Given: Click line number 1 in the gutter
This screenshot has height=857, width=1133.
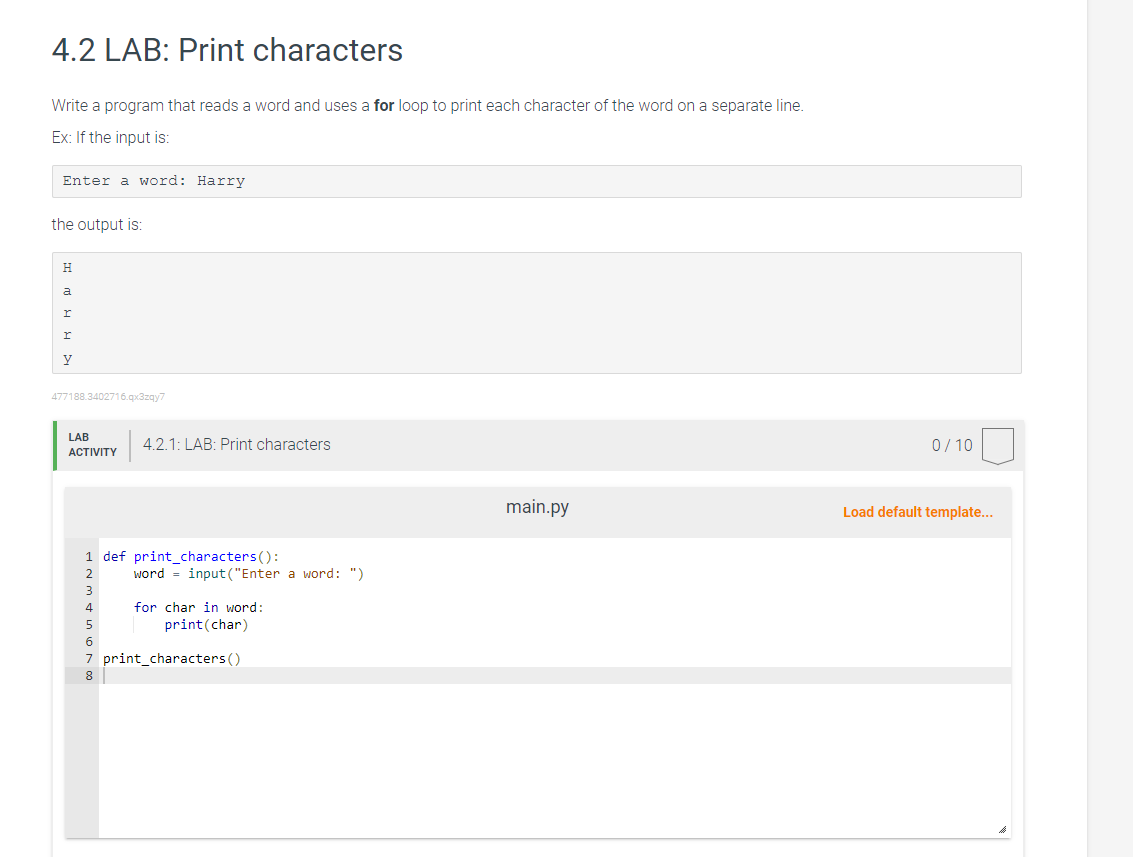Looking at the screenshot, I should click(89, 556).
